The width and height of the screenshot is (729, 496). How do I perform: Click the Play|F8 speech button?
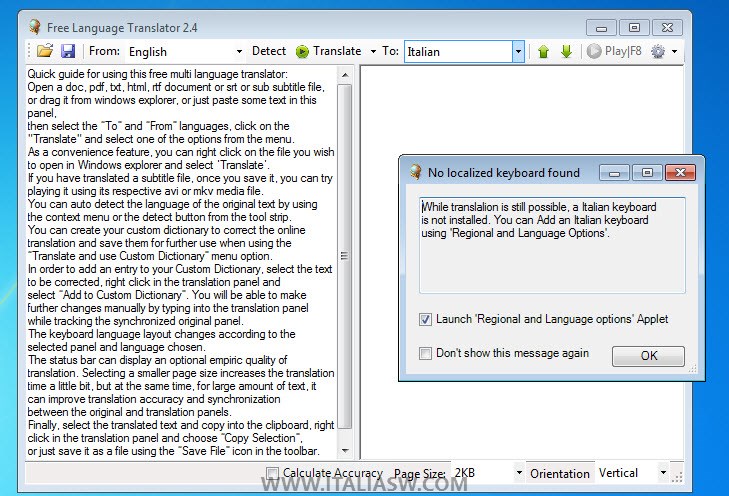click(614, 51)
